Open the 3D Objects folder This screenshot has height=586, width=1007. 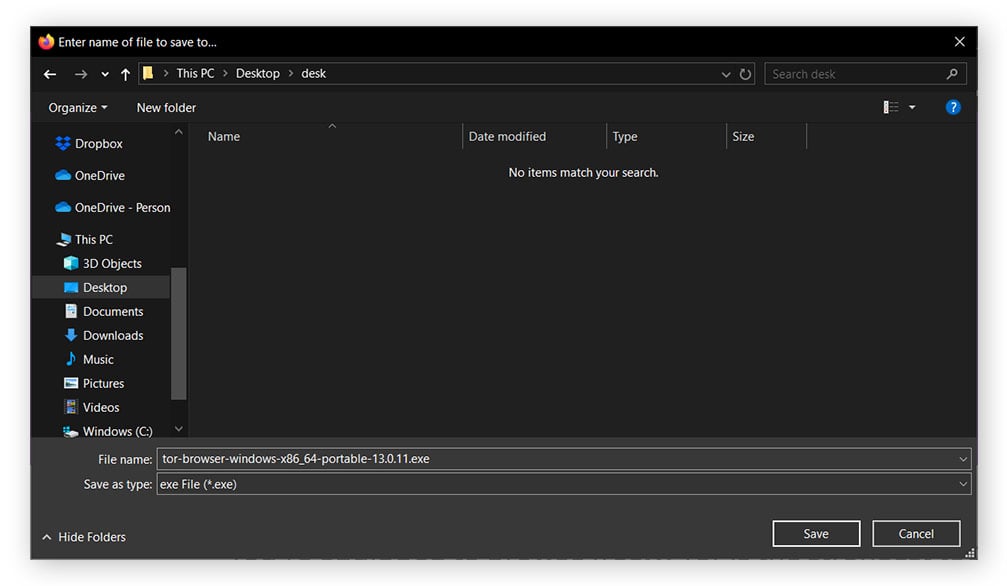[x=111, y=263]
